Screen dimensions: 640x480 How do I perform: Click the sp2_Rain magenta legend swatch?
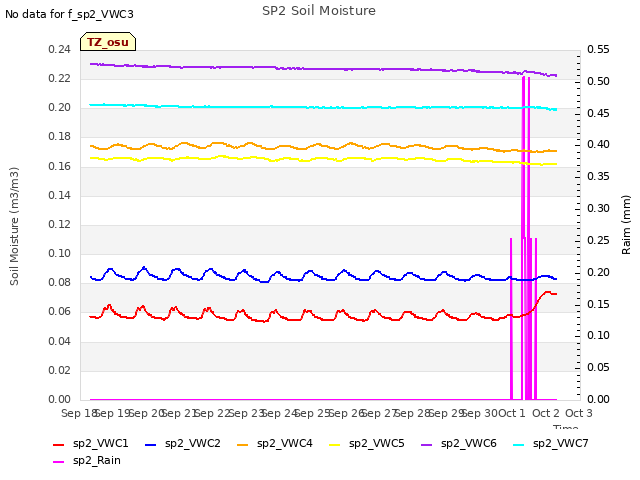tap(58, 462)
